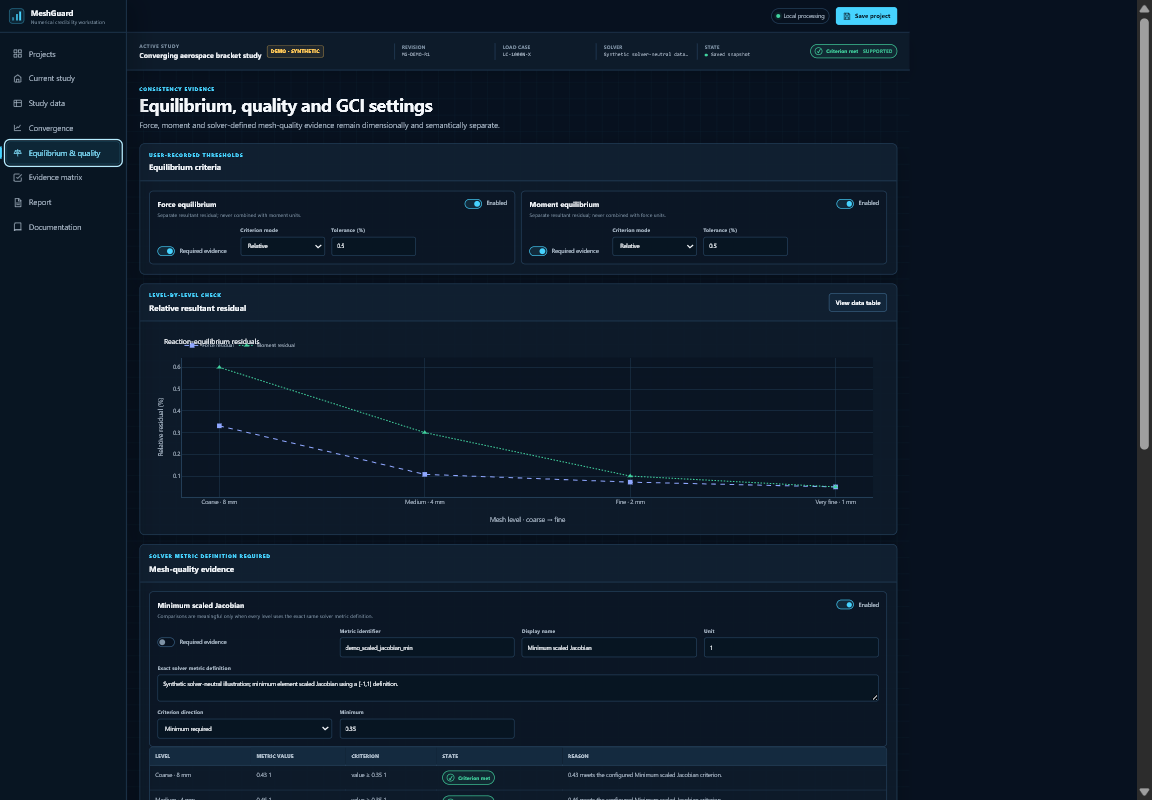Click Exact solver metric definition textarea

coord(518,688)
